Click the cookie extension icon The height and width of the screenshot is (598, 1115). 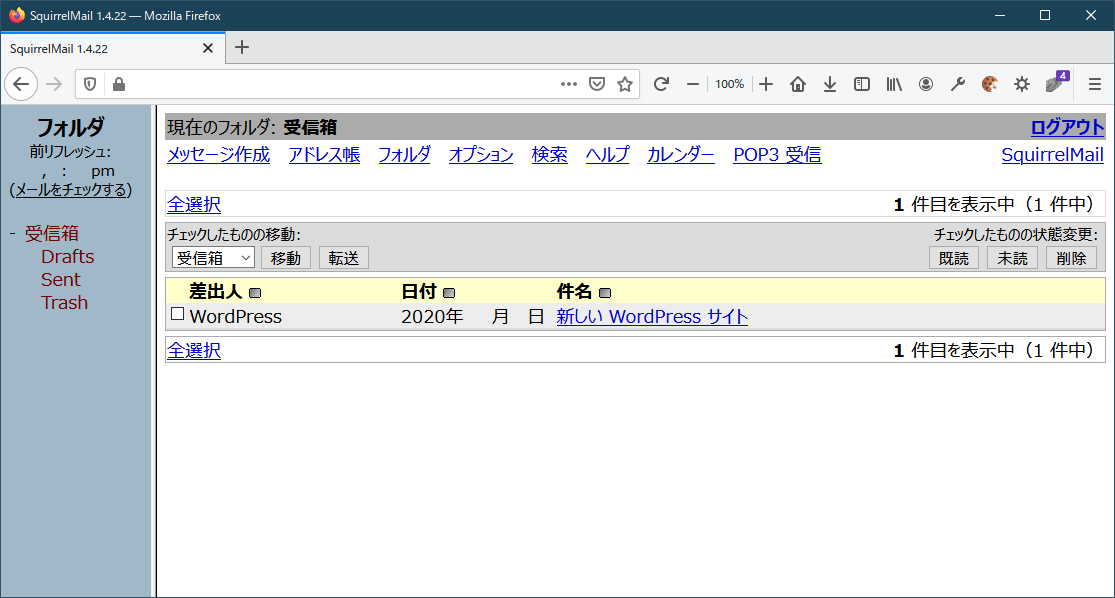[x=990, y=84]
